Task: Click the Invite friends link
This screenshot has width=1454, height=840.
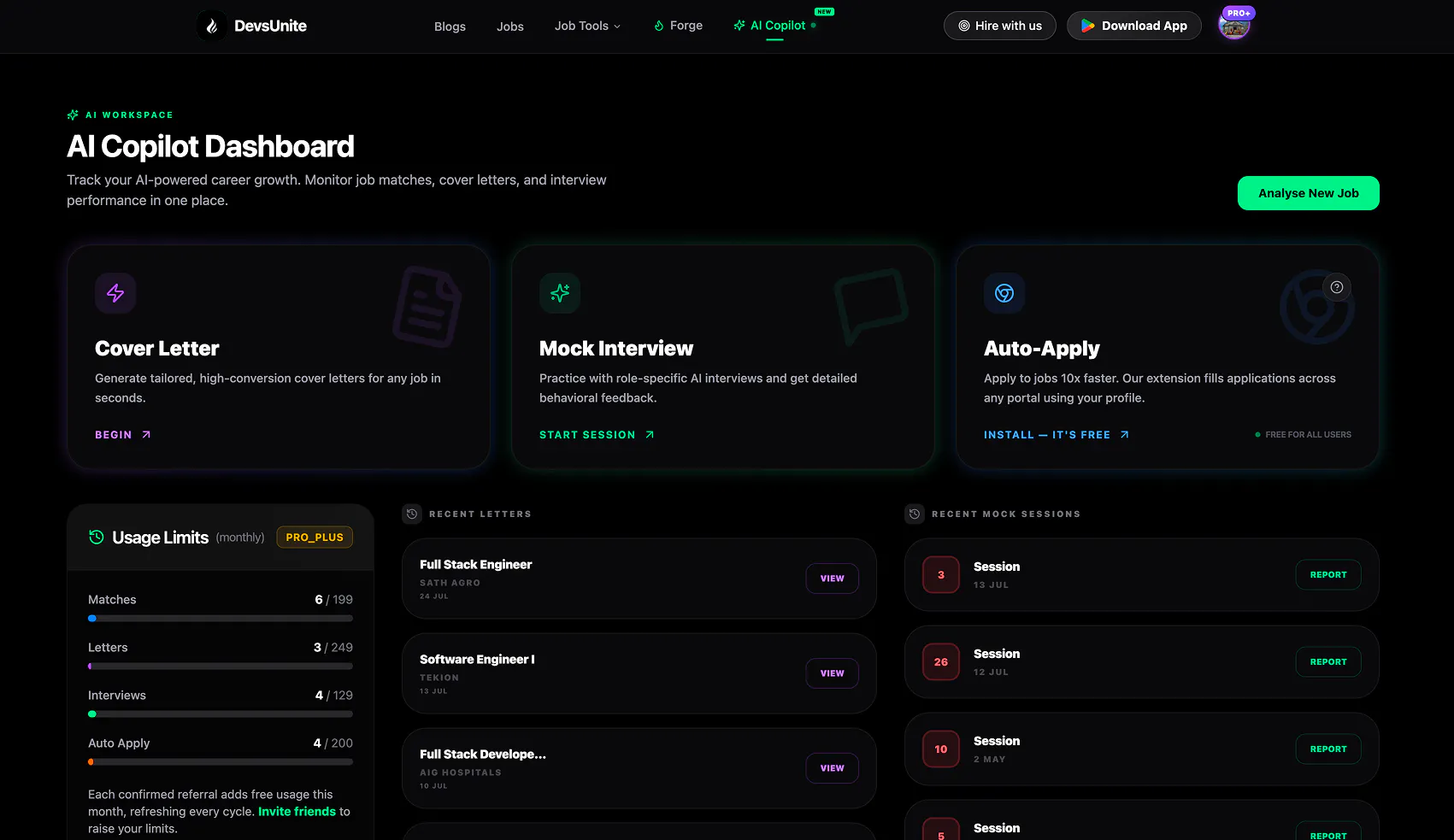Action: 297,812
